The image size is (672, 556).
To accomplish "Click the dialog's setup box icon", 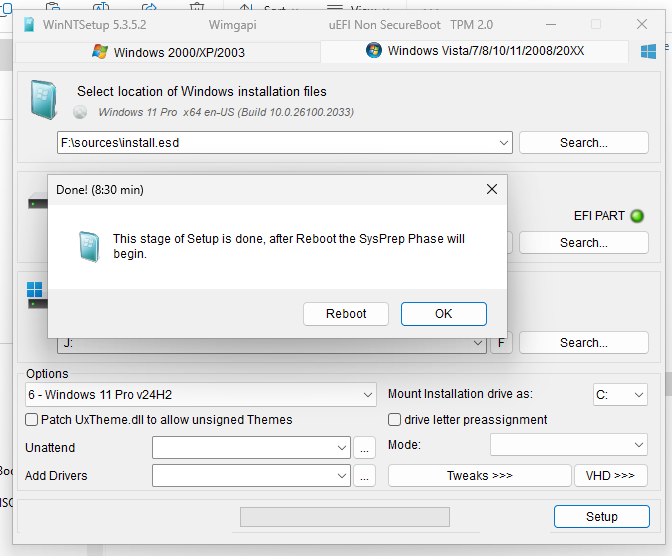I will pyautogui.click(x=89, y=246).
